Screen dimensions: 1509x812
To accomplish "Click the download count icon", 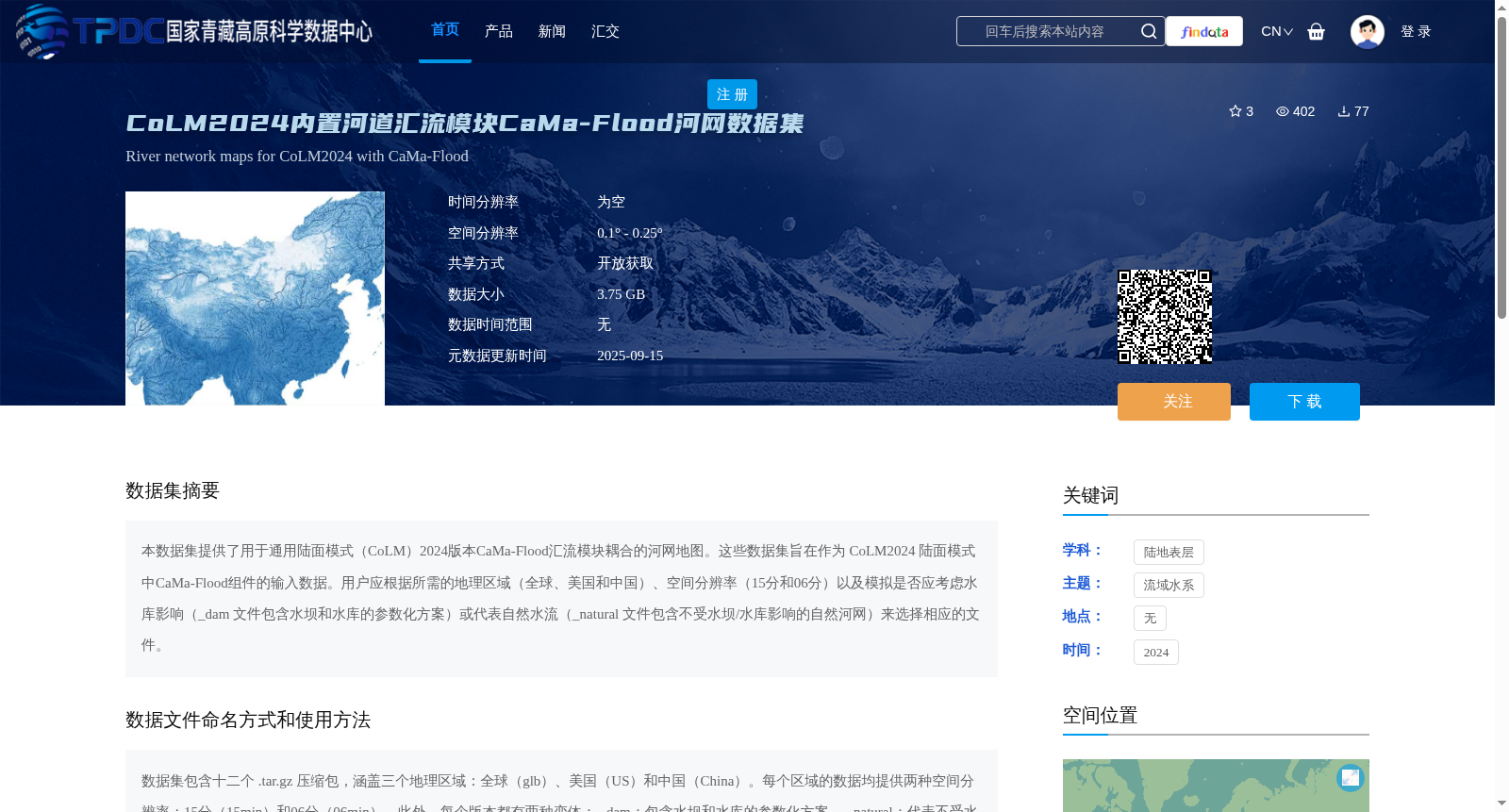I will 1344,111.
